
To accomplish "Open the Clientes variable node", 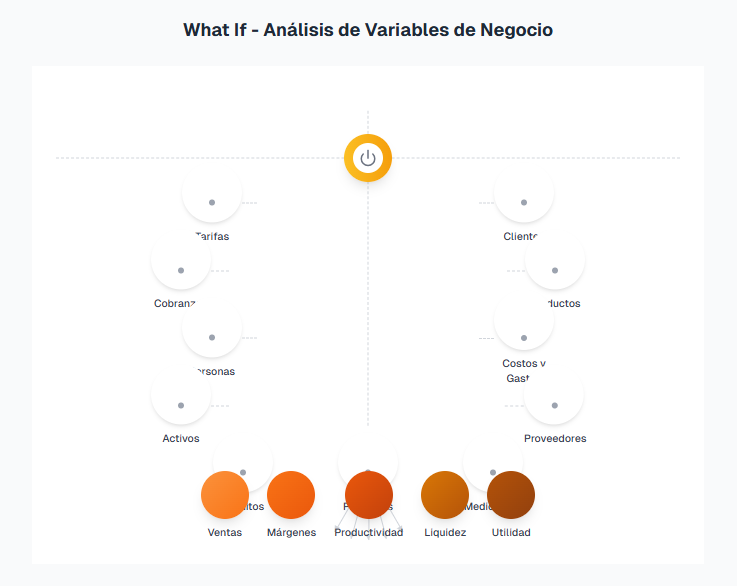I will point(524,192).
